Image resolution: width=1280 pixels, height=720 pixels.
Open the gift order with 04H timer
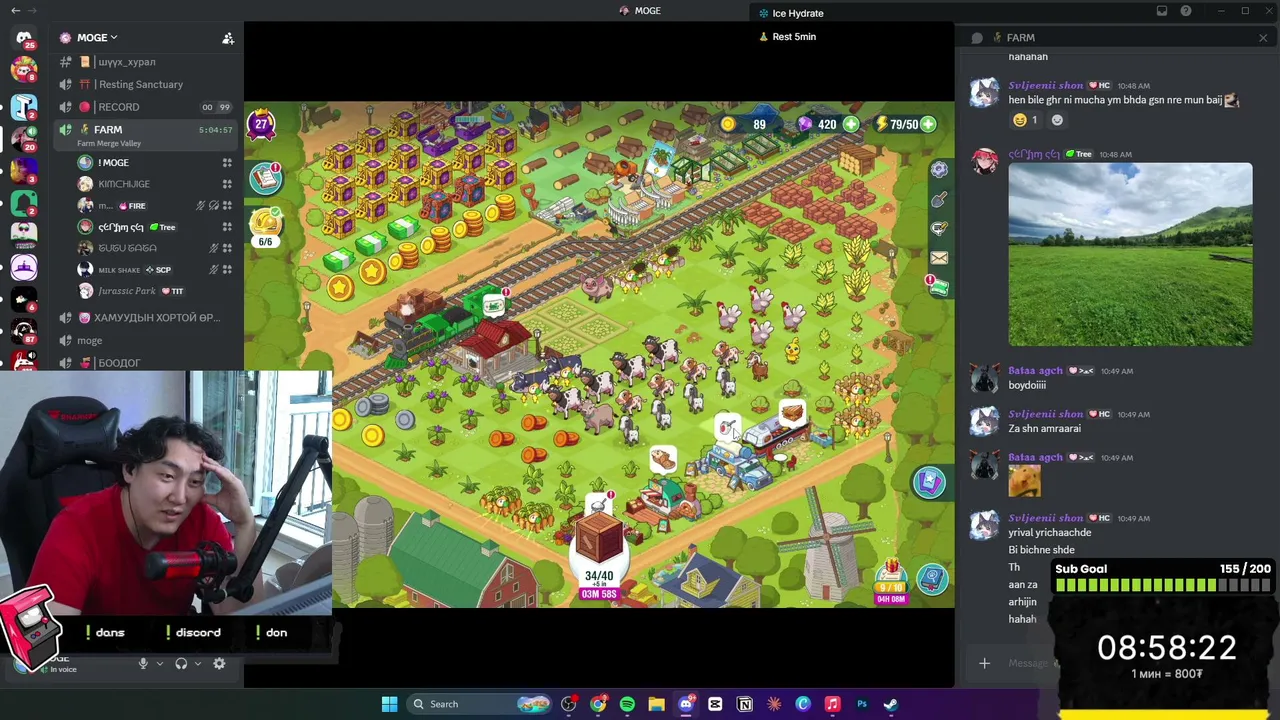[x=890, y=582]
